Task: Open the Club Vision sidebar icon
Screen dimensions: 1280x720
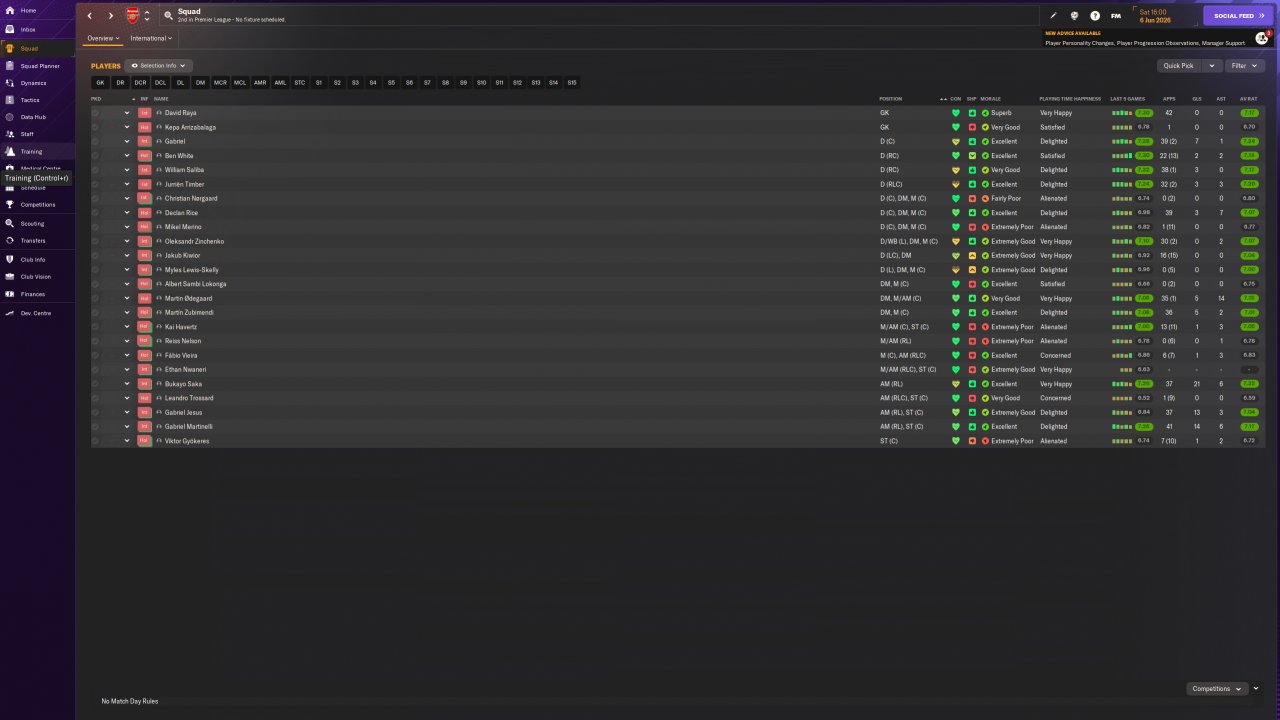Action: (9, 276)
